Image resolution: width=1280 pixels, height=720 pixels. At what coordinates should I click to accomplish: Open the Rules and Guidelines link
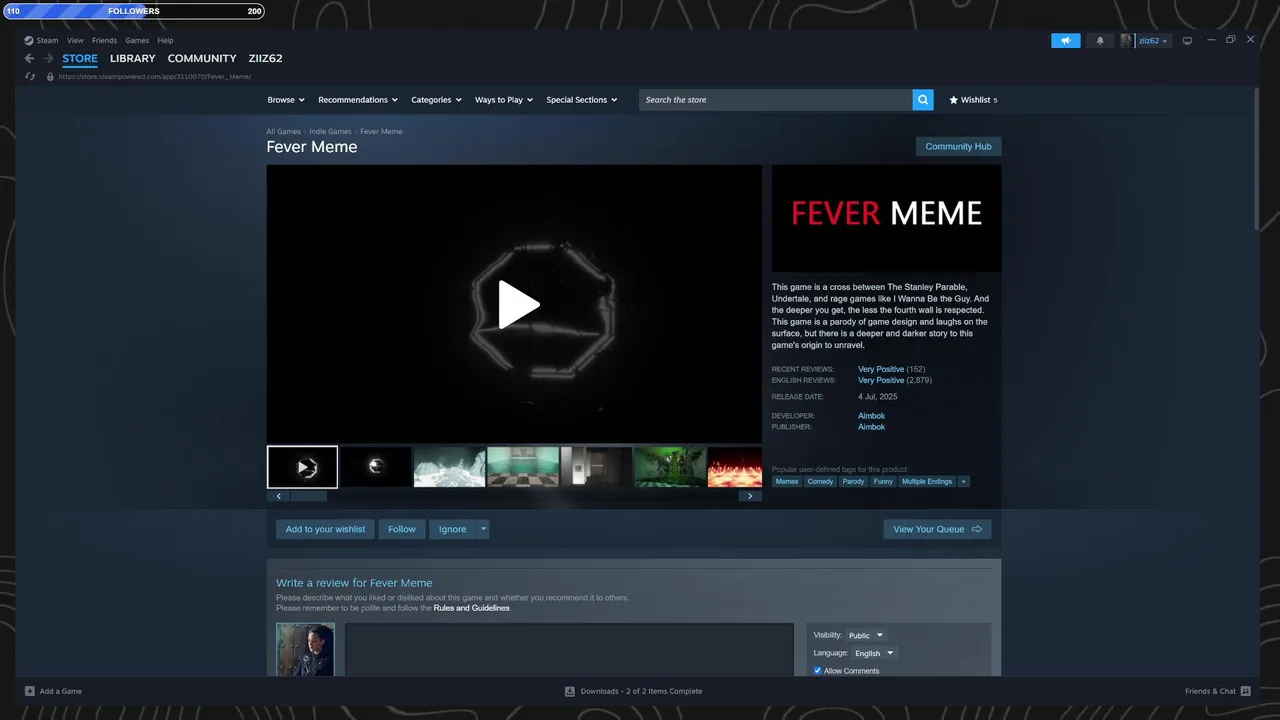tap(471, 608)
